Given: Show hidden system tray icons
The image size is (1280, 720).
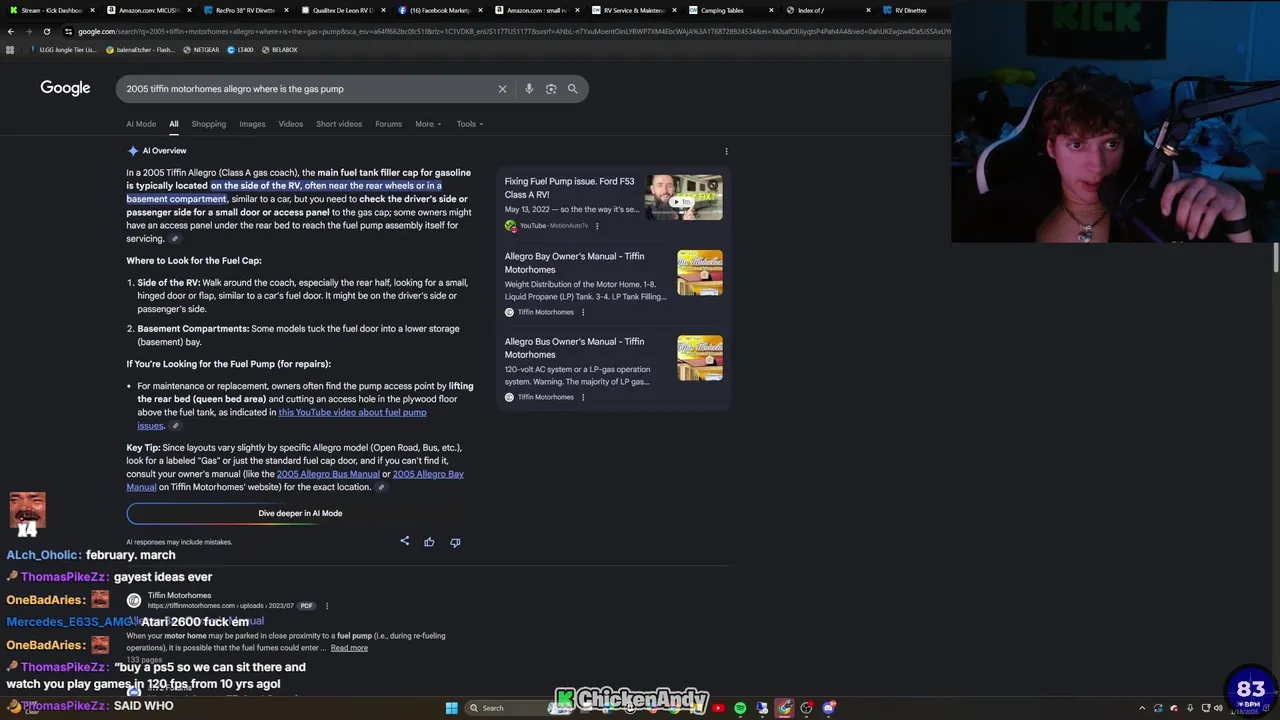Looking at the screenshot, I should [x=1142, y=708].
